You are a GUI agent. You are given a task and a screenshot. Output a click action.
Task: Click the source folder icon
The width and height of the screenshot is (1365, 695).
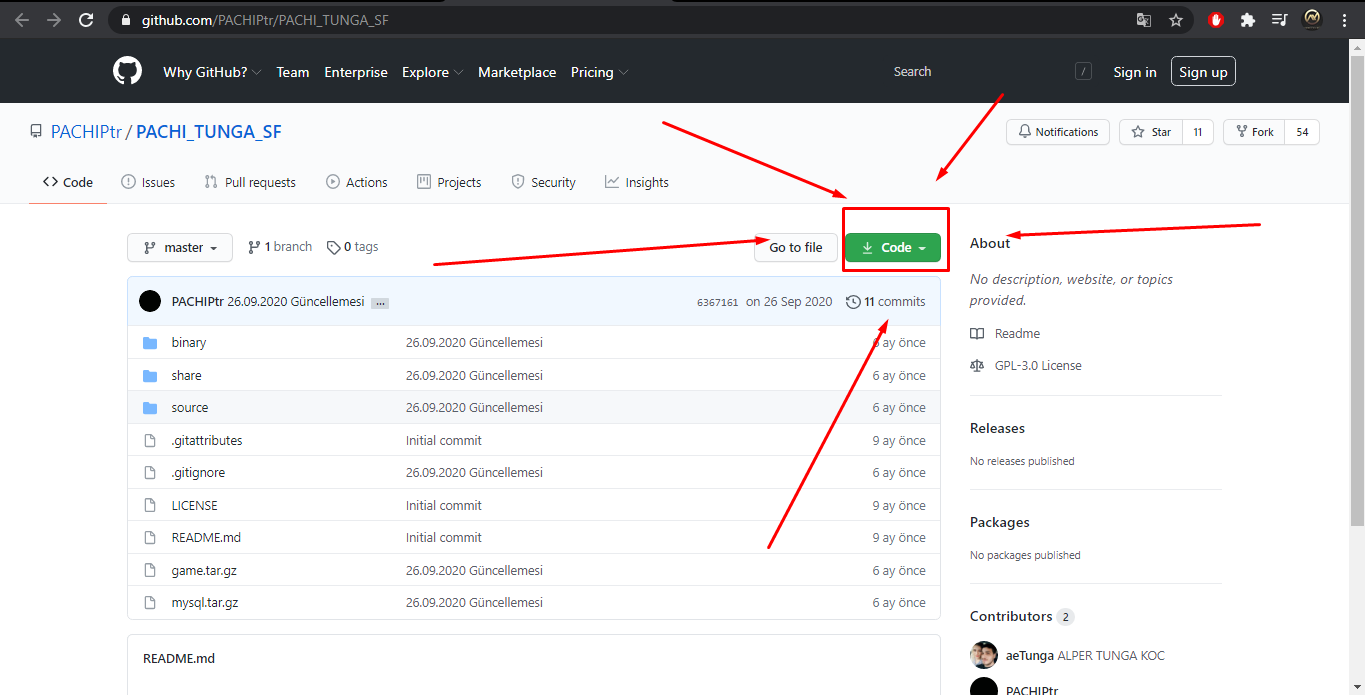click(150, 408)
